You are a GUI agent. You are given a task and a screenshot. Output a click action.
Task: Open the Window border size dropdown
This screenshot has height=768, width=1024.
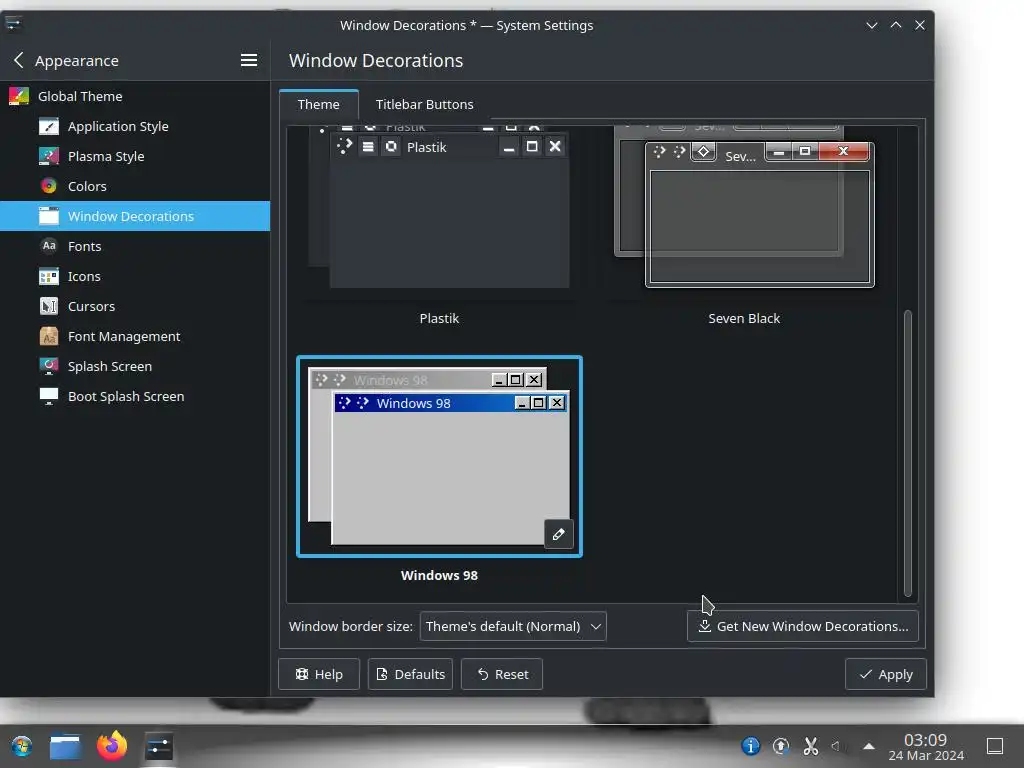513,626
